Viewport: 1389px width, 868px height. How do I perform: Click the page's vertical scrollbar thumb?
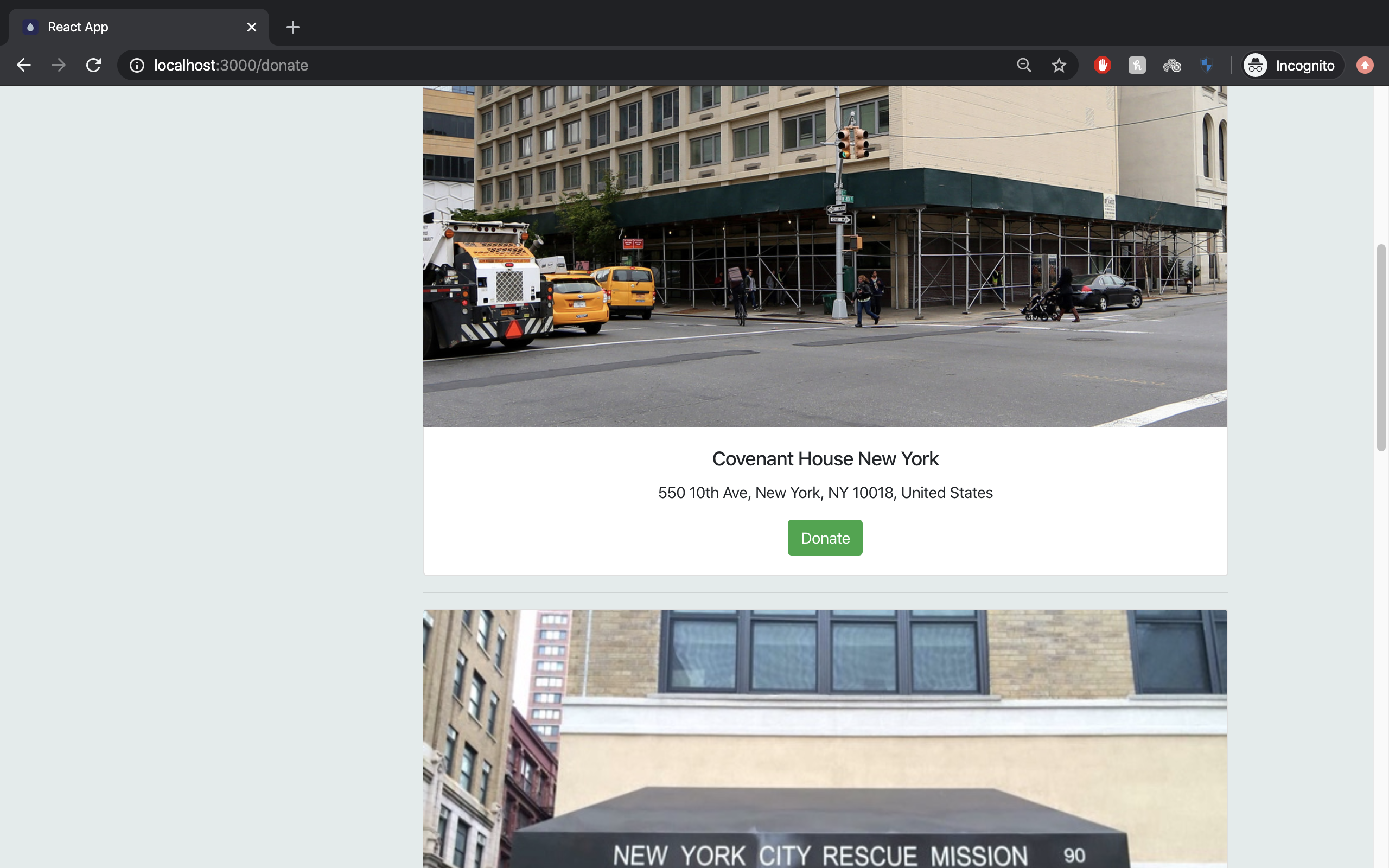1381,347
